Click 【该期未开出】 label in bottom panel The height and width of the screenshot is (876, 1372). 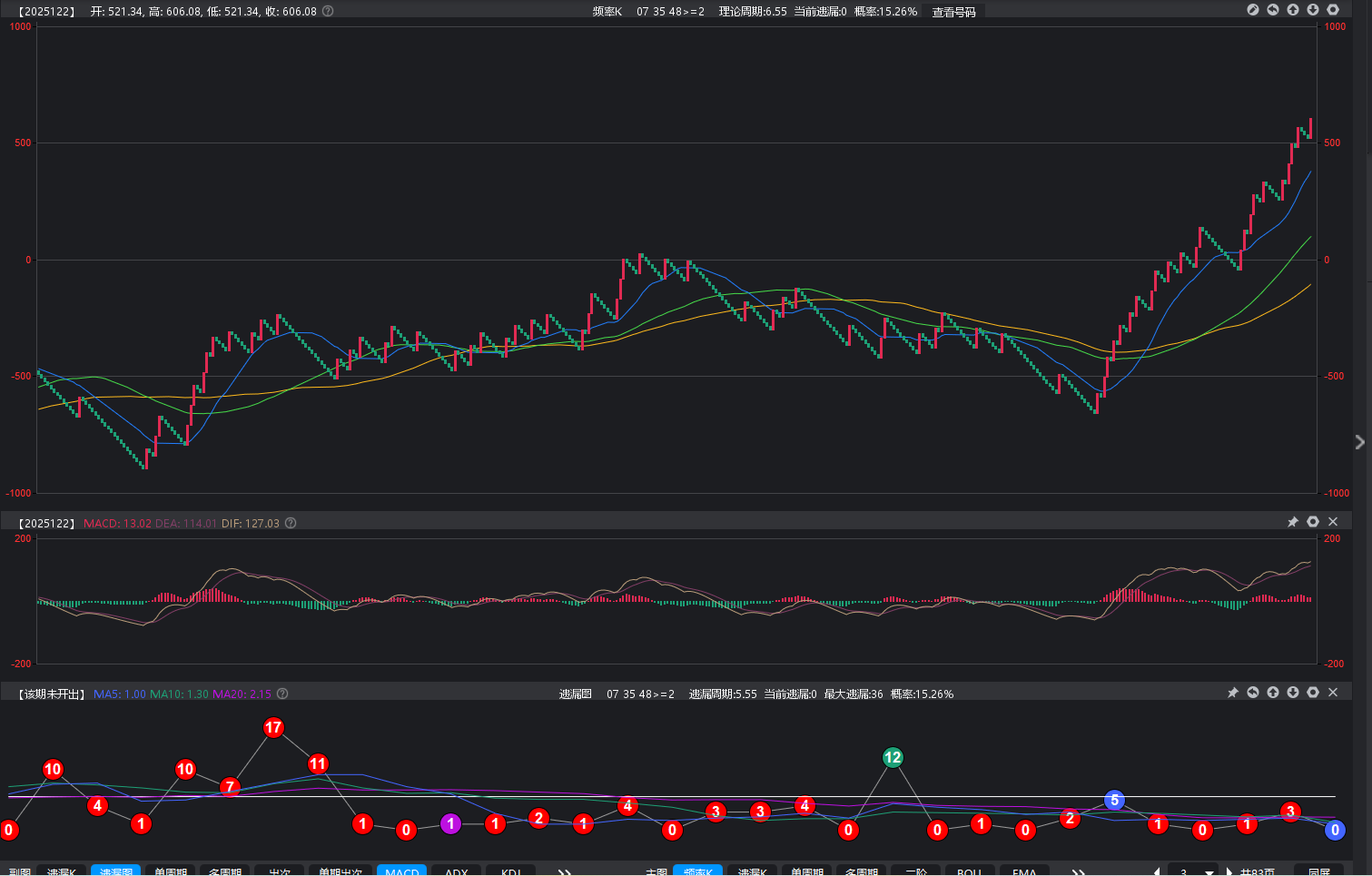[x=52, y=694]
